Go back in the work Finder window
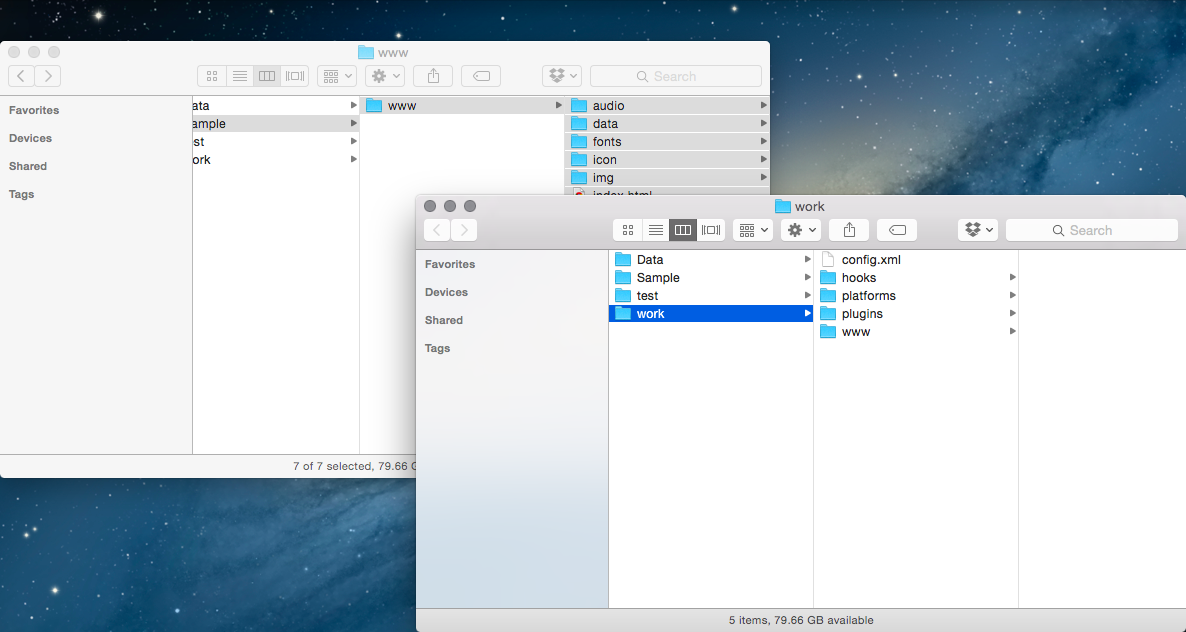This screenshot has width=1186, height=632. click(x=437, y=230)
